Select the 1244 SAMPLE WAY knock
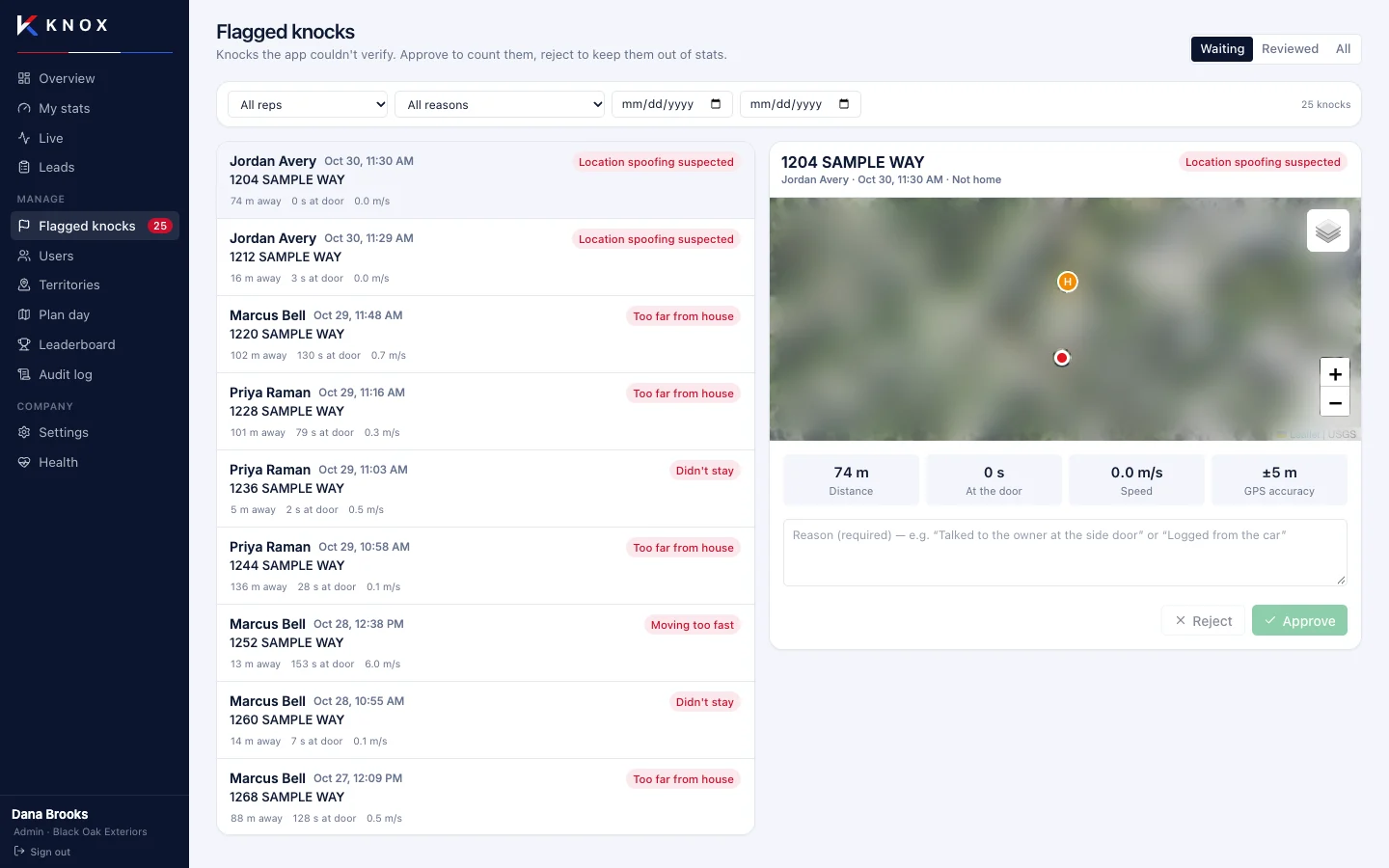This screenshot has height=868, width=1389. 485,566
